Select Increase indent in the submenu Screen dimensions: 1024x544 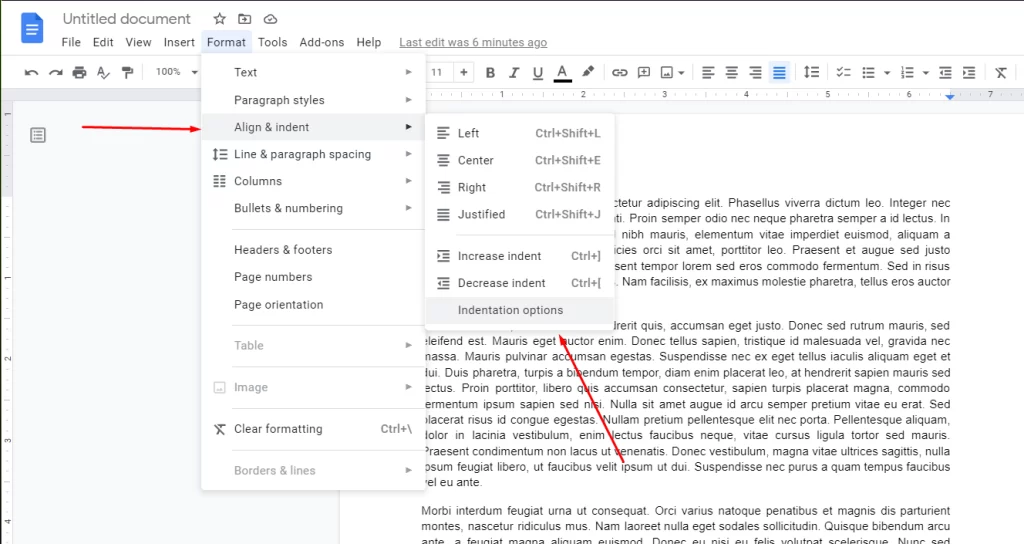point(520,256)
